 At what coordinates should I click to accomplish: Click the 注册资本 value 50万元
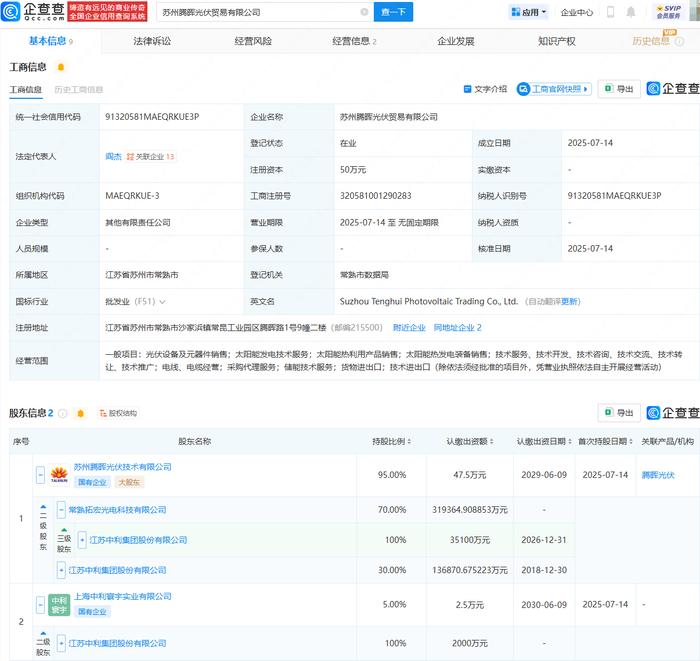353,170
